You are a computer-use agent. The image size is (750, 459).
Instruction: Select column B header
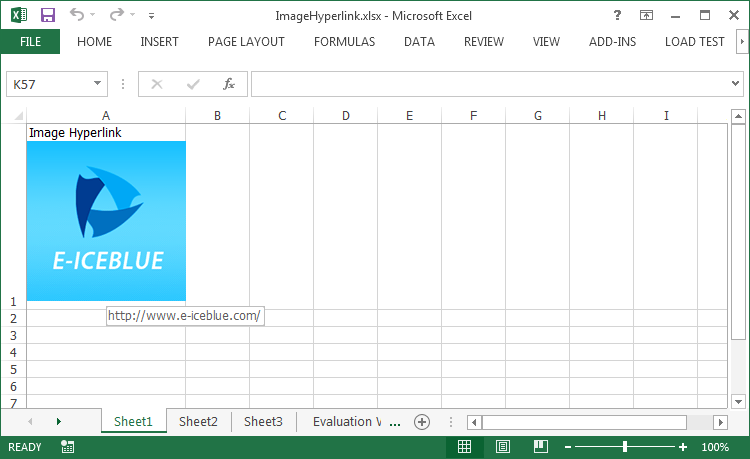(217, 116)
